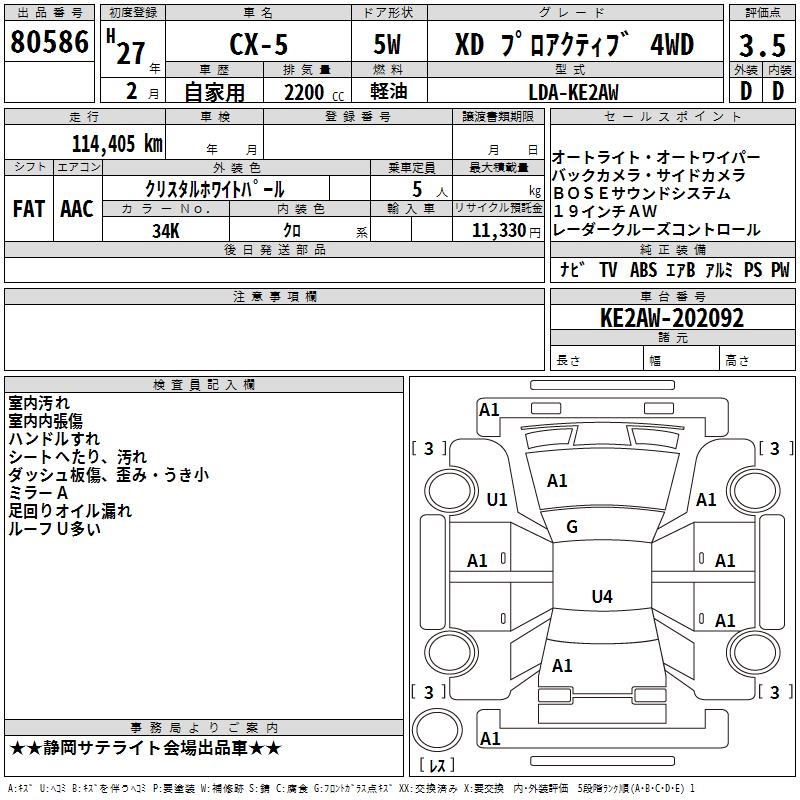Click the A1 mark on rear bumper
Image resolution: width=800 pixels, height=800 pixels.
click(490, 738)
